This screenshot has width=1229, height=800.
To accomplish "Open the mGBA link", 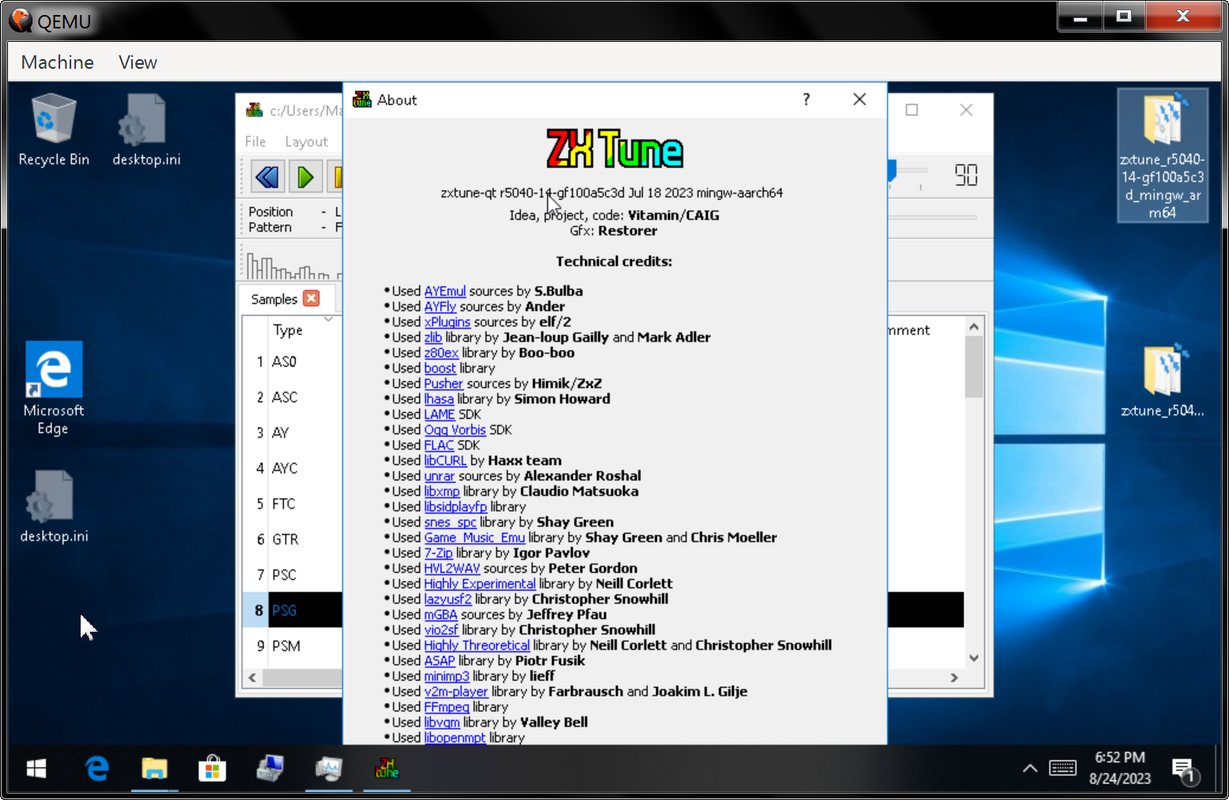I will (x=440, y=614).
